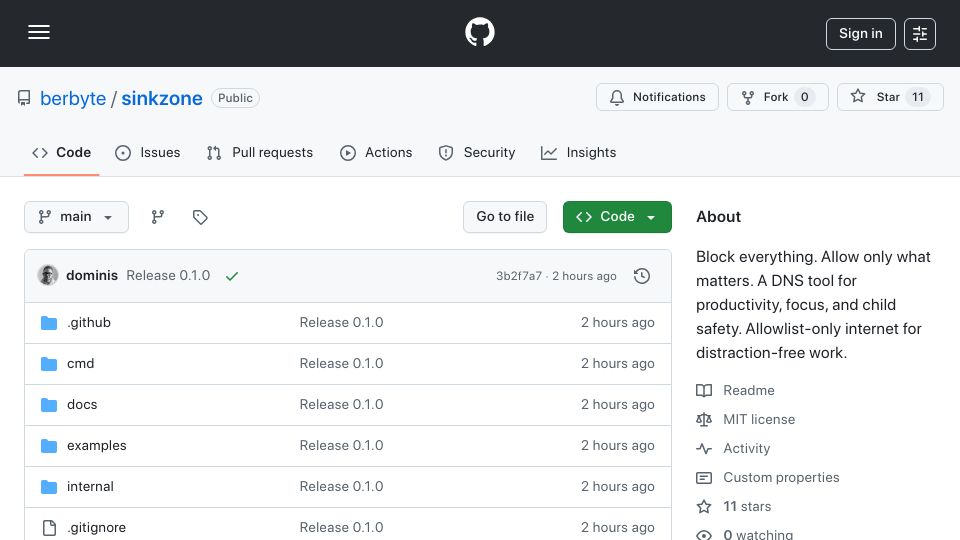This screenshot has width=960, height=540.
Task: Open Release 0.1.0 commit in internal row
Action: pyautogui.click(x=341, y=487)
